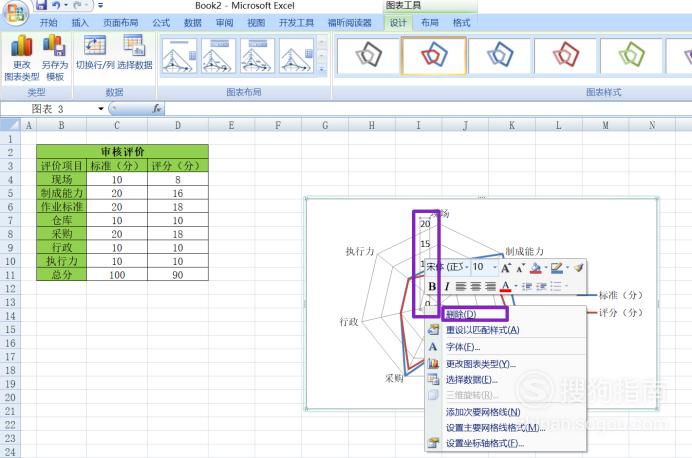Image resolution: width=692 pixels, height=458 pixels.
Task: Select column D header
Action: (x=178, y=126)
